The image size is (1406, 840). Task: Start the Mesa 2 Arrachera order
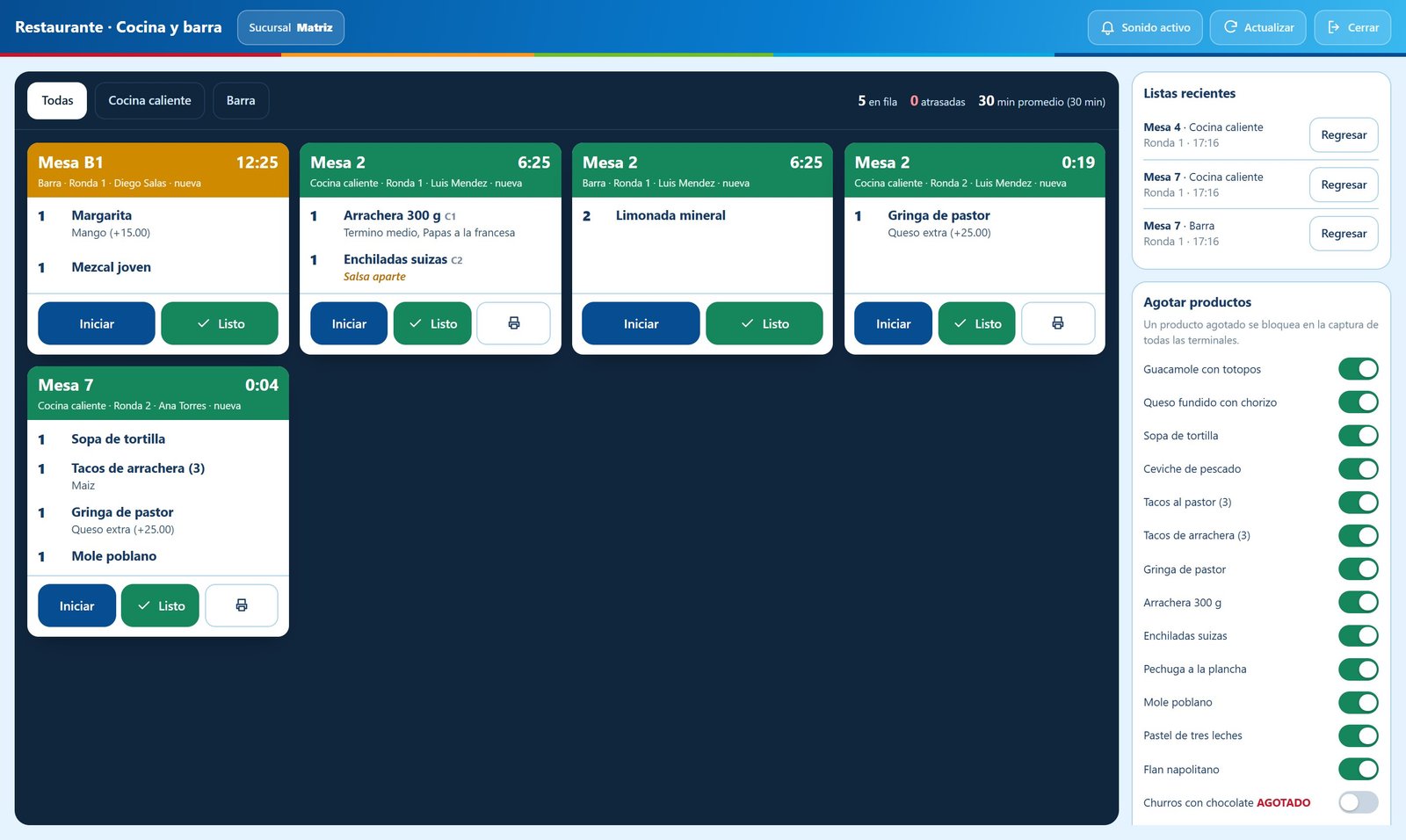pyautogui.click(x=349, y=323)
